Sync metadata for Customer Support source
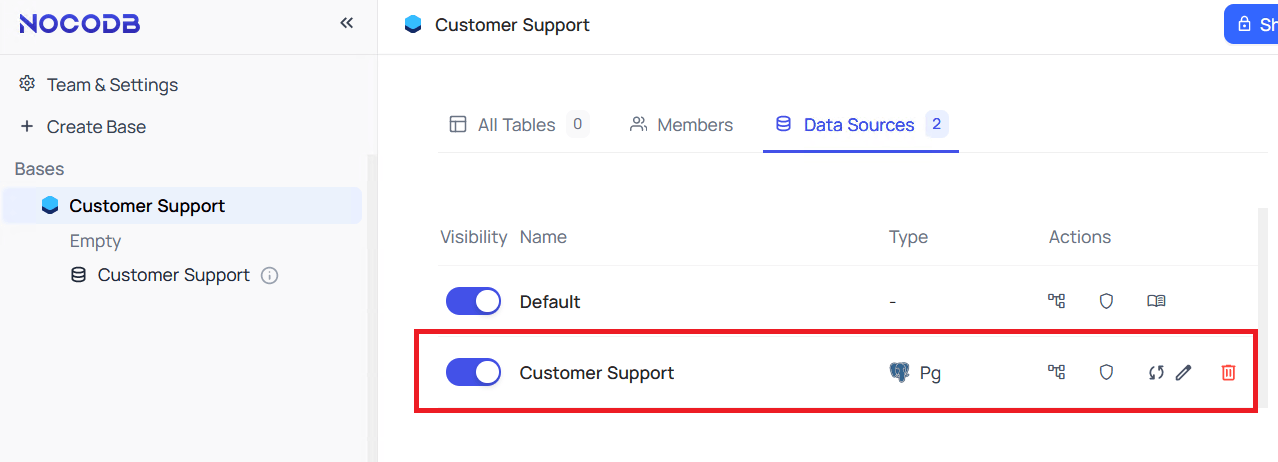Screen dimensions: 1278x462 click(1156, 372)
